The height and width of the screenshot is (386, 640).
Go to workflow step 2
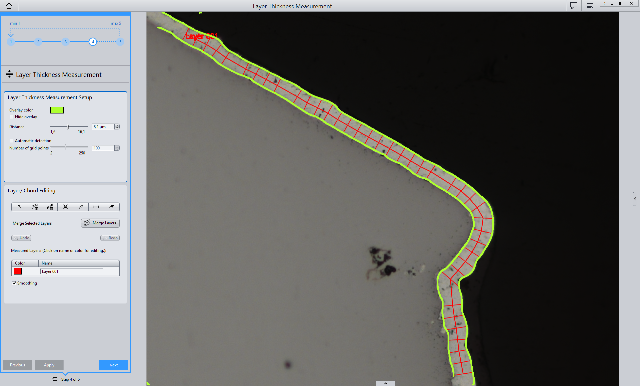pos(38,42)
